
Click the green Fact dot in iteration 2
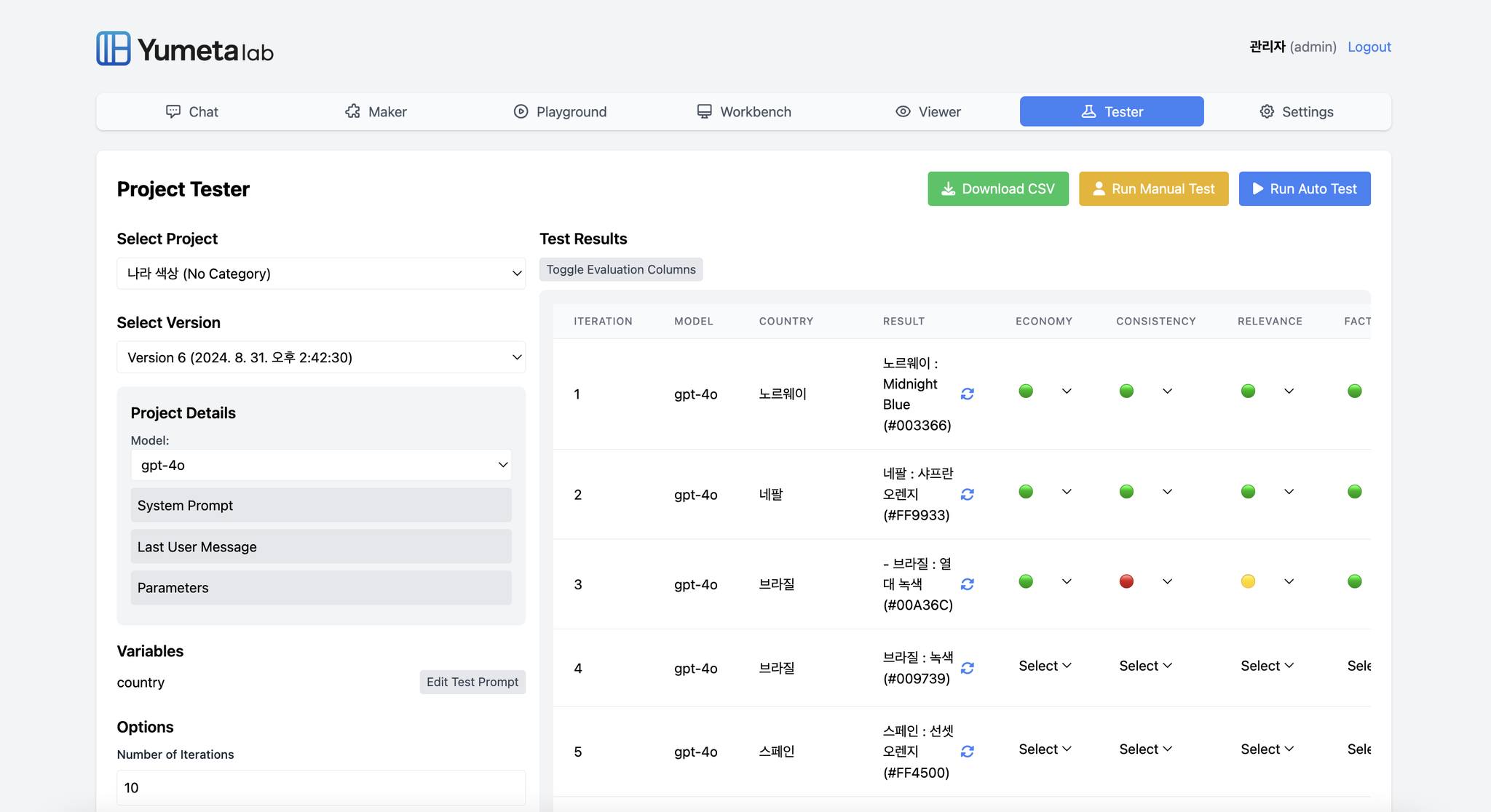(1354, 492)
